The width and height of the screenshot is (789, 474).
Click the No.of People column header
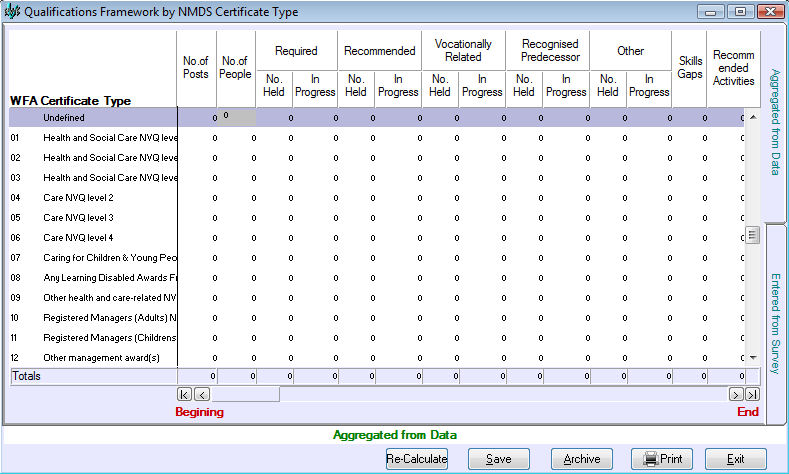coord(235,67)
